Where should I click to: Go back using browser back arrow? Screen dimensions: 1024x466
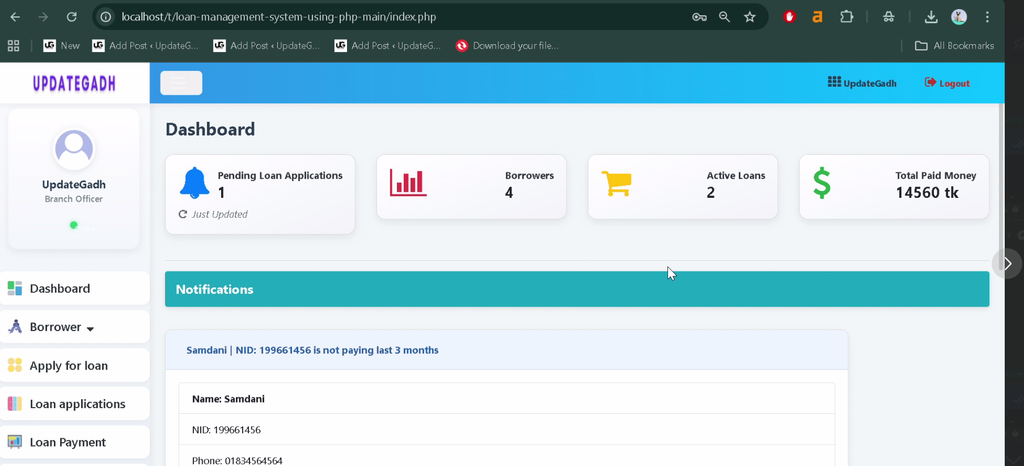click(x=15, y=18)
